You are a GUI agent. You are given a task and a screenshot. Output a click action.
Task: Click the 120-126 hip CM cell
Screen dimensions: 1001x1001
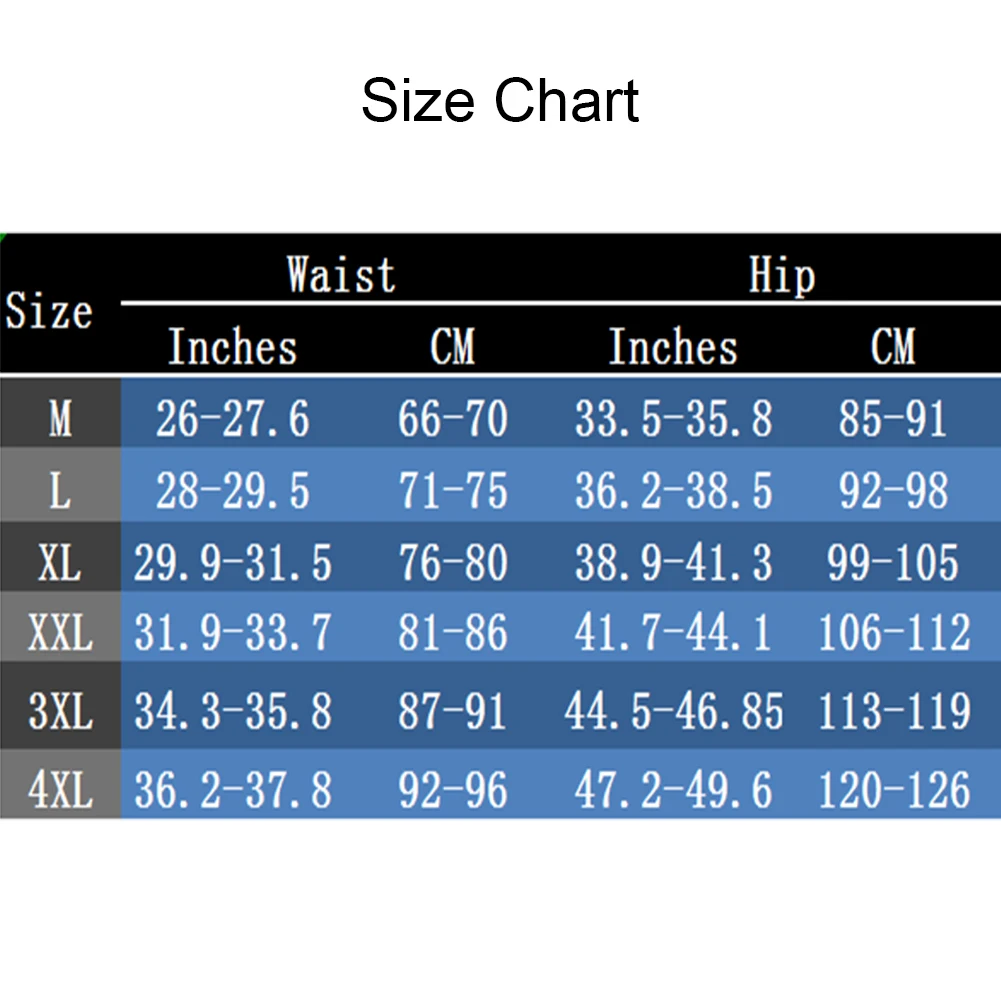click(894, 789)
